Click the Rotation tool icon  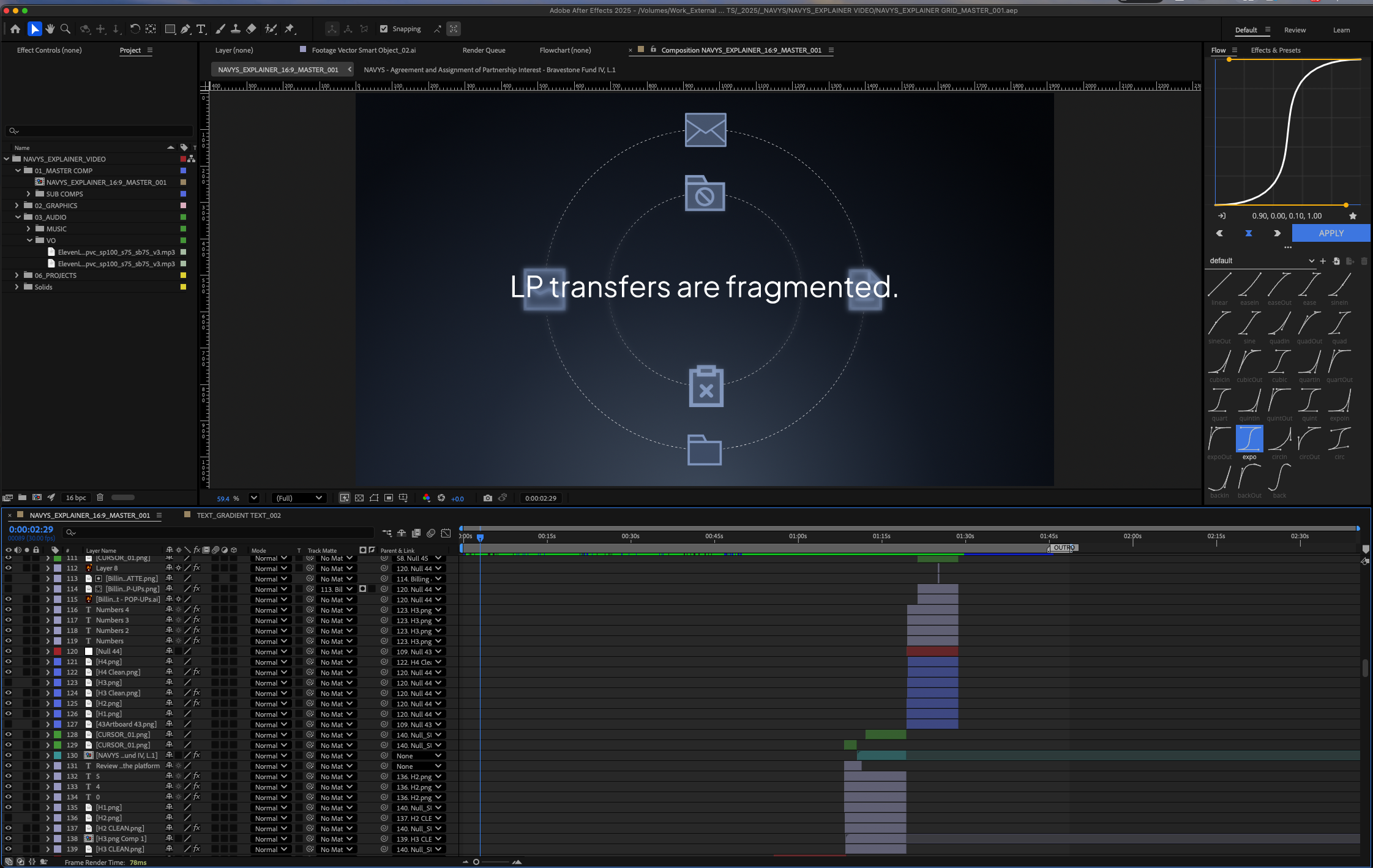pos(135,29)
